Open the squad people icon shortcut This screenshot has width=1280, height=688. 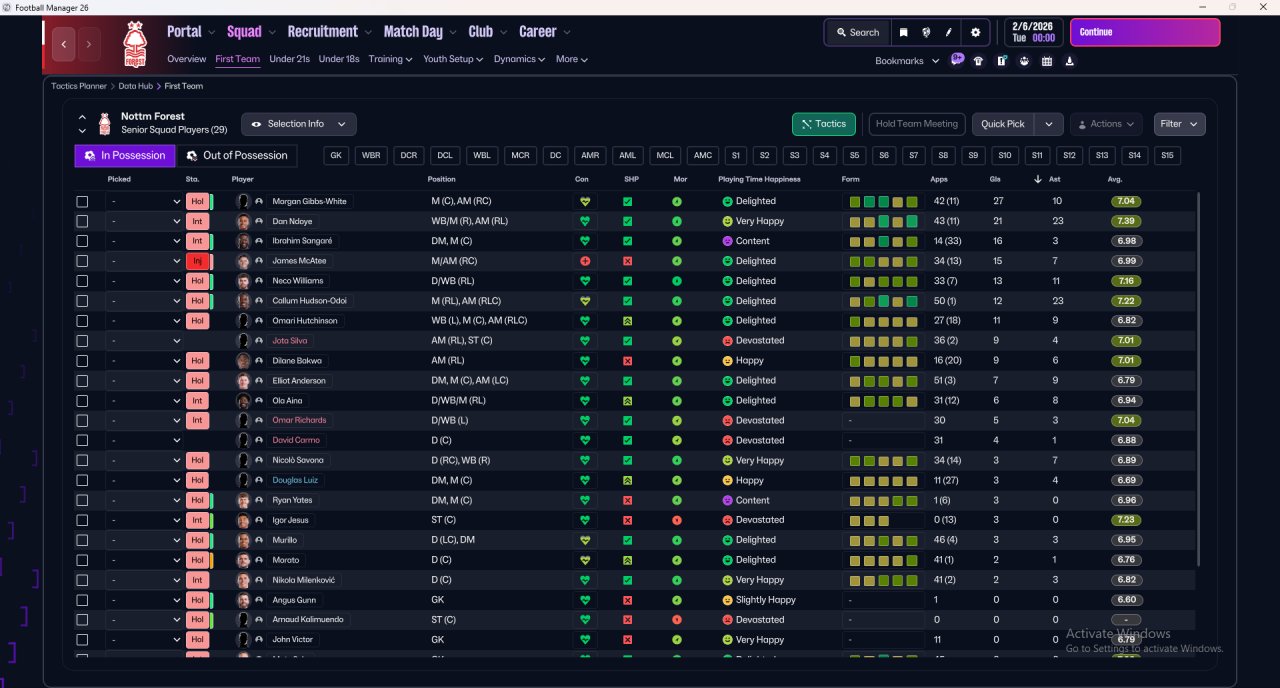[1024, 61]
